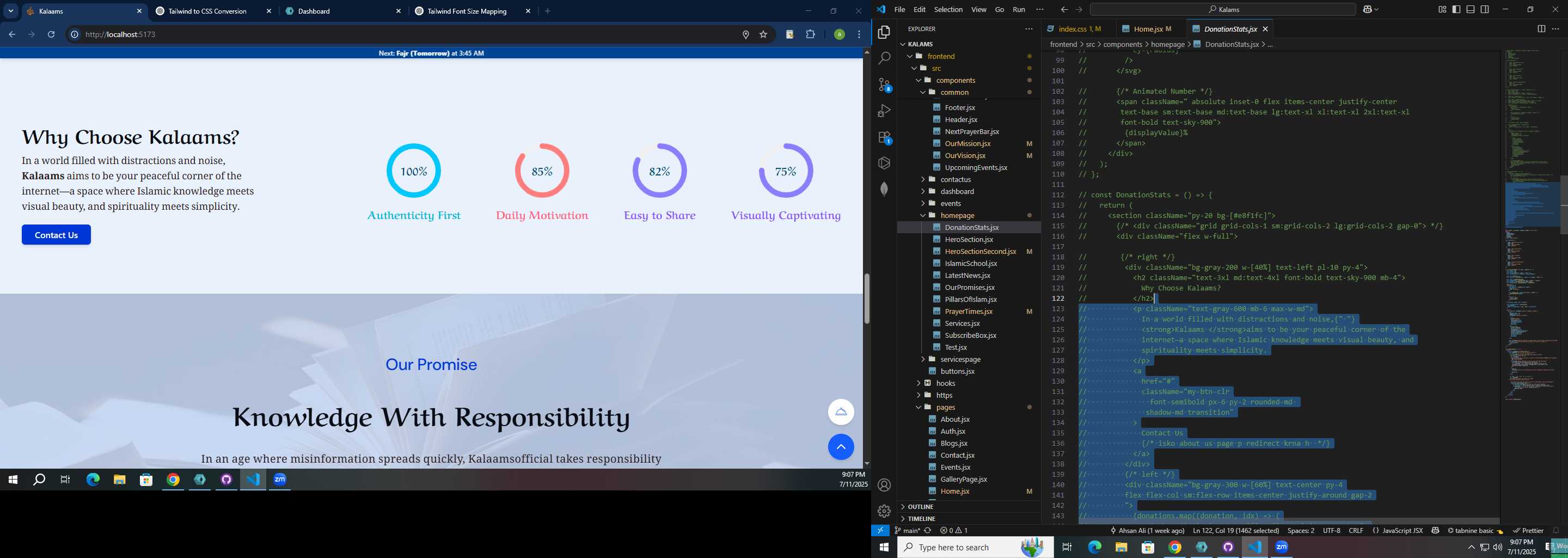Open the editor's More Actions ellipsis
The height and width of the screenshot is (558, 1568).
[1555, 29]
